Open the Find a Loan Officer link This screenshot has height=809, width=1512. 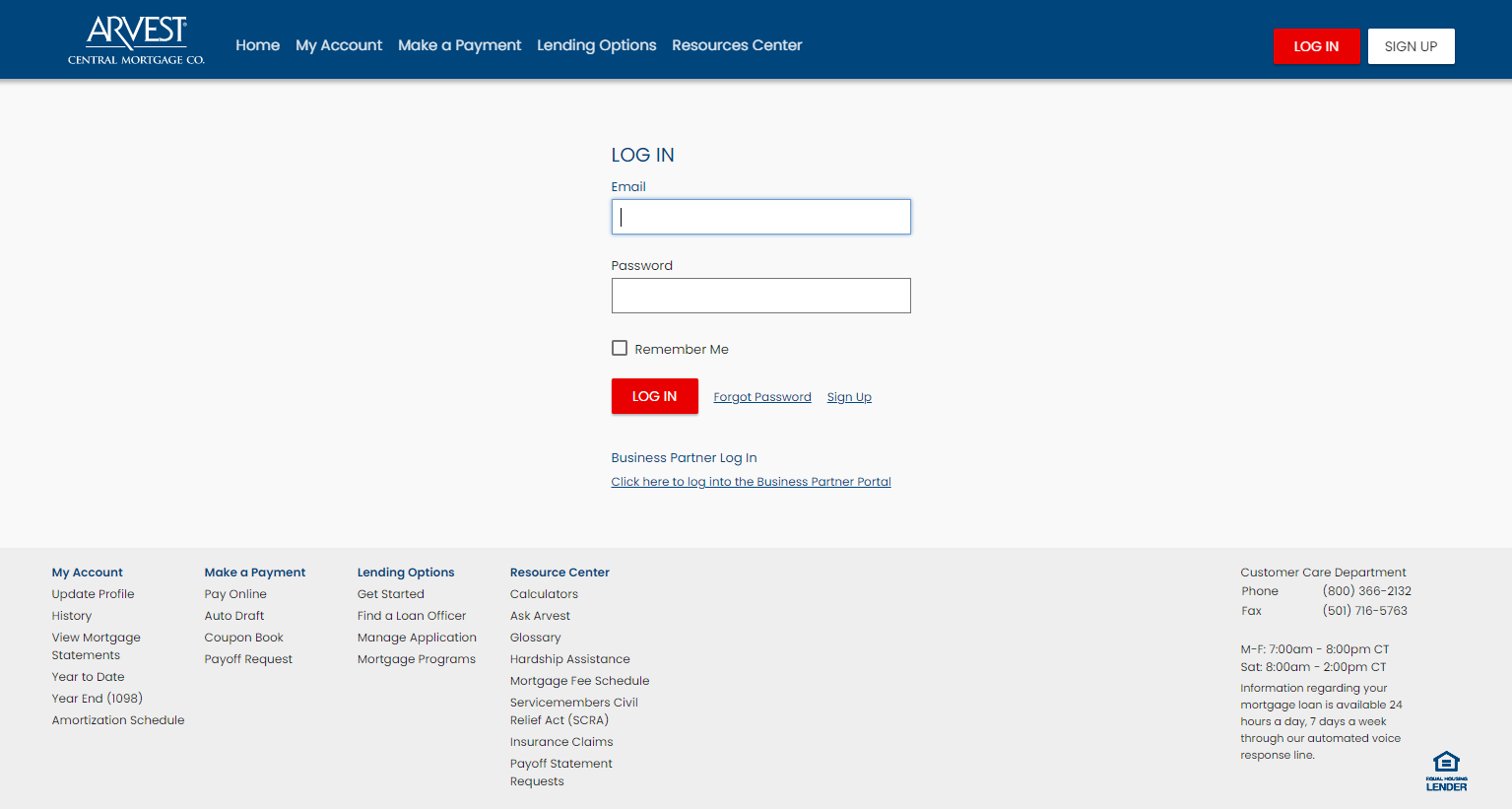point(412,615)
